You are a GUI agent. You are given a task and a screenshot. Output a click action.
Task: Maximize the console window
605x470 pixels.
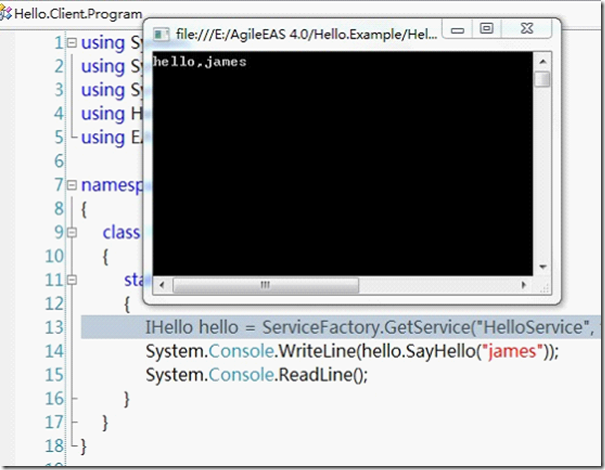(486, 29)
